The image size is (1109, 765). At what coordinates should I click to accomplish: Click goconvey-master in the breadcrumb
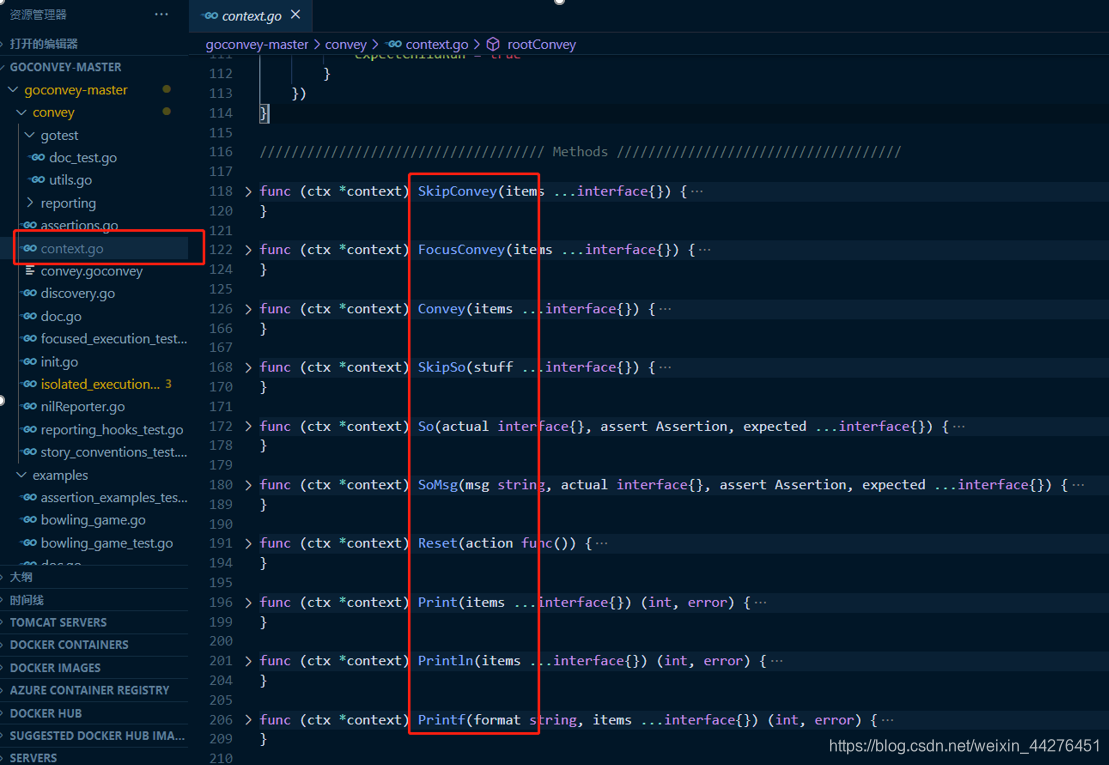coord(257,45)
